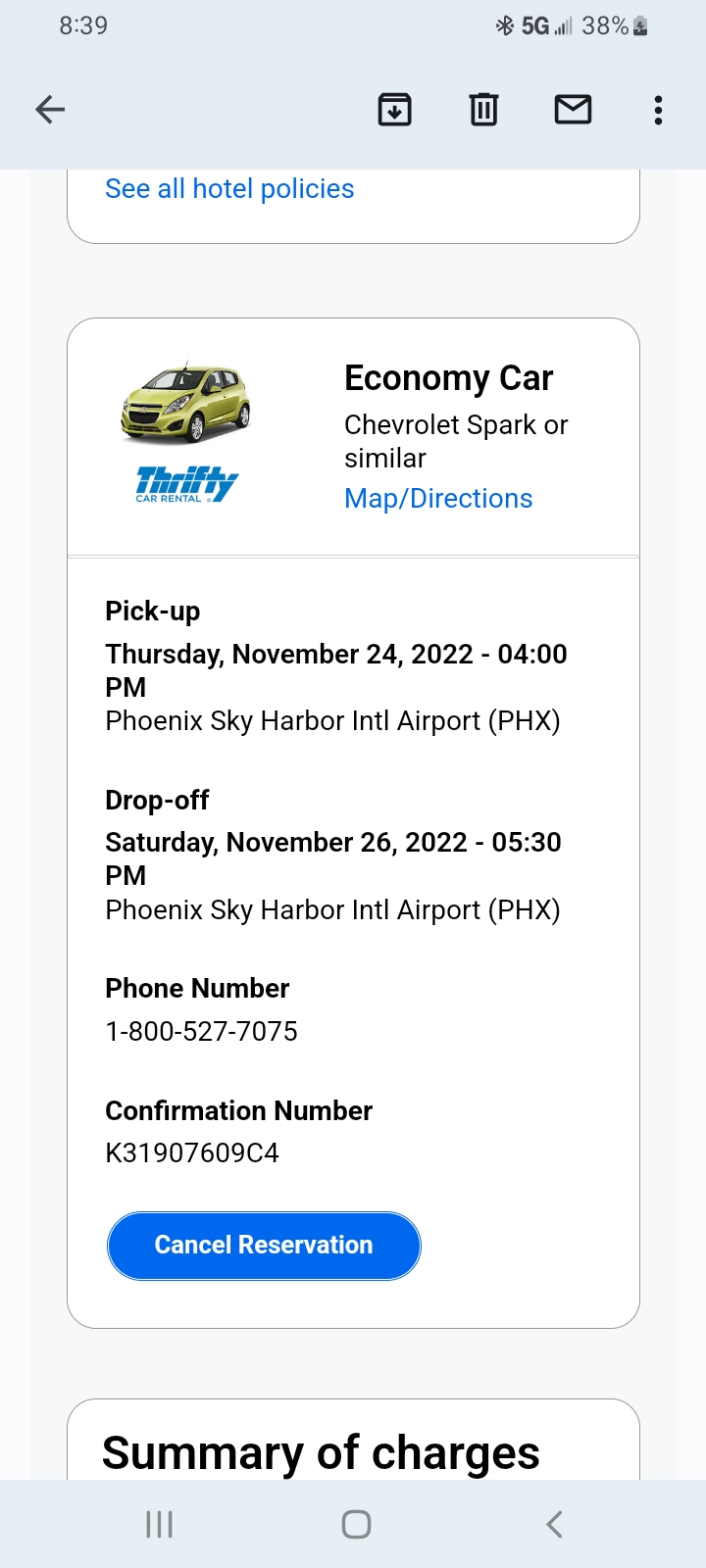
Task: Tap the back arrow icon
Action: click(x=50, y=110)
